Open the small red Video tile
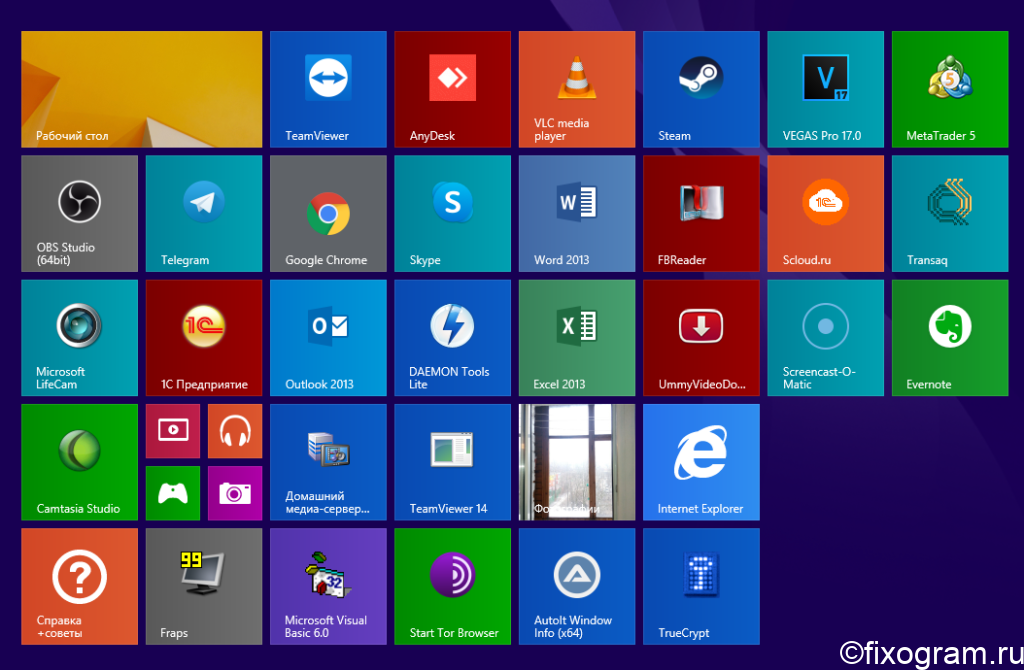1024x670 pixels. click(173, 431)
